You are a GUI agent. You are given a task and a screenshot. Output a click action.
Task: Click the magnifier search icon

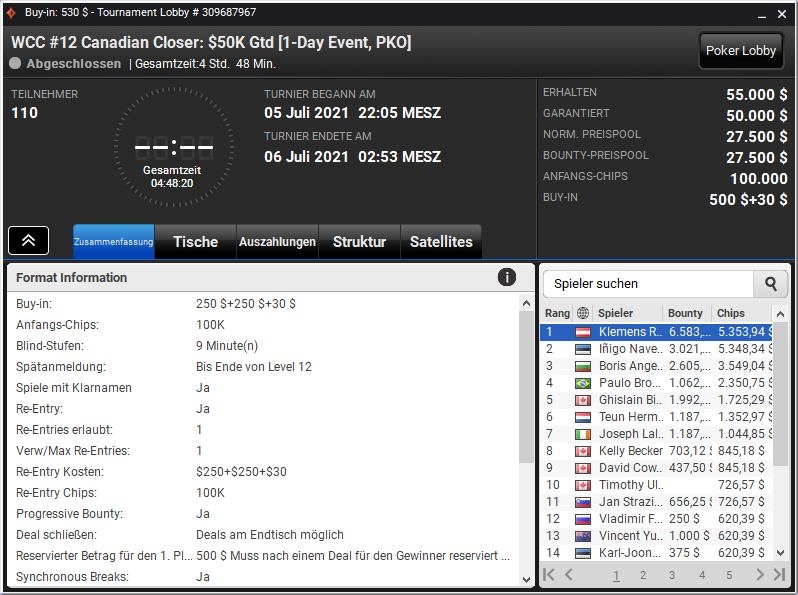tap(771, 284)
